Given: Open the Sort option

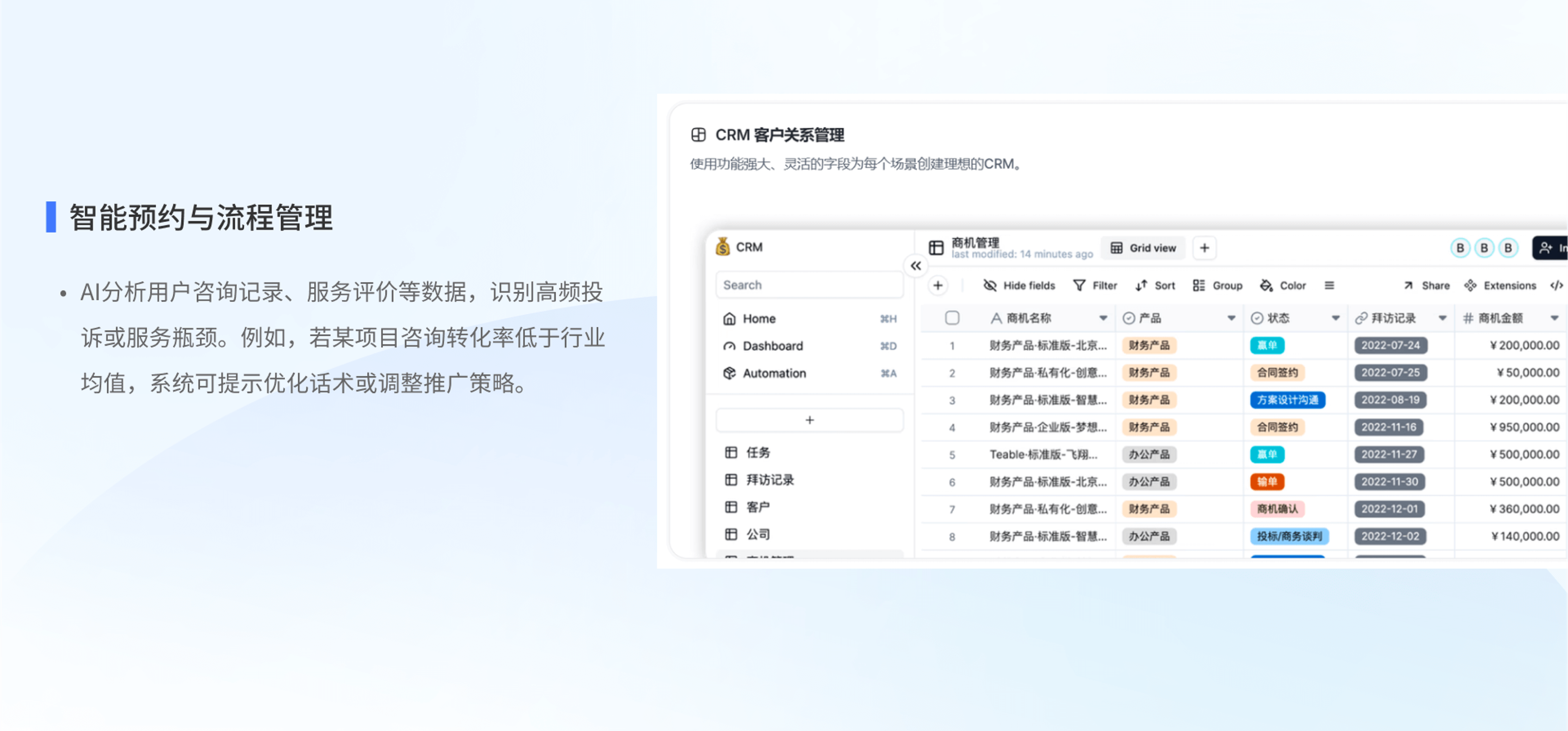Looking at the screenshot, I should coord(1154,286).
